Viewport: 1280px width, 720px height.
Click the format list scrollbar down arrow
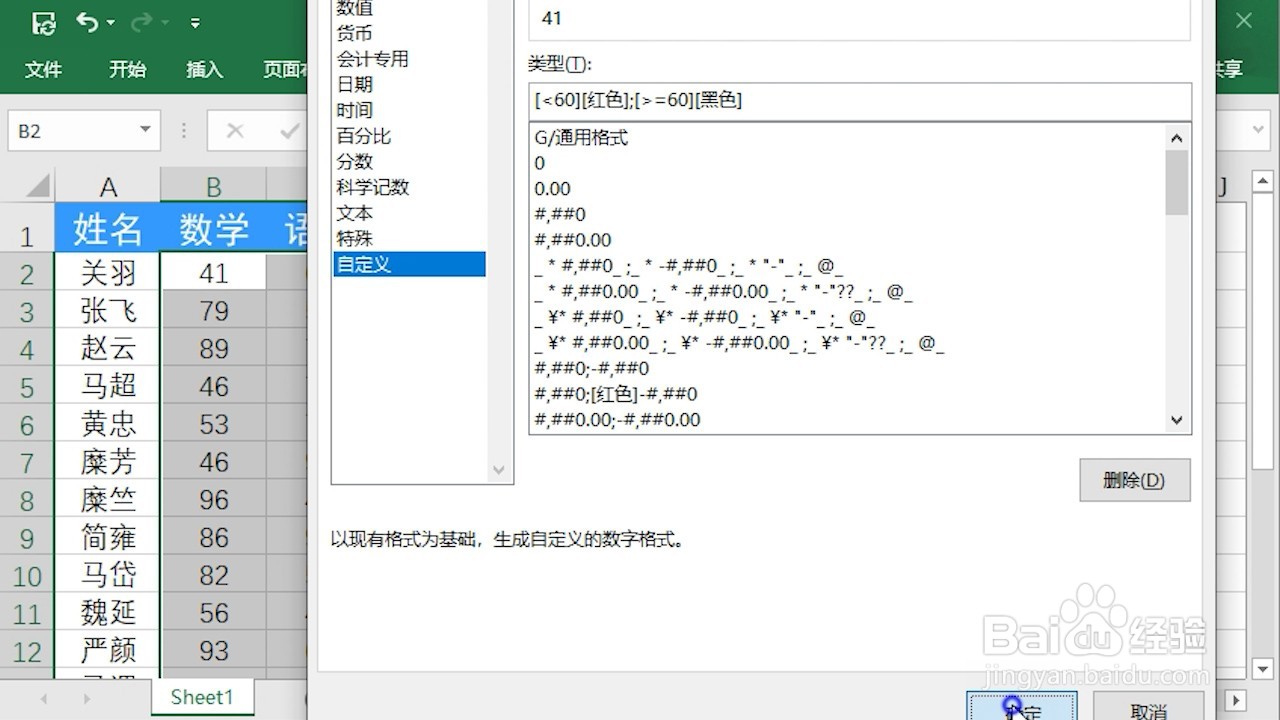click(1177, 420)
